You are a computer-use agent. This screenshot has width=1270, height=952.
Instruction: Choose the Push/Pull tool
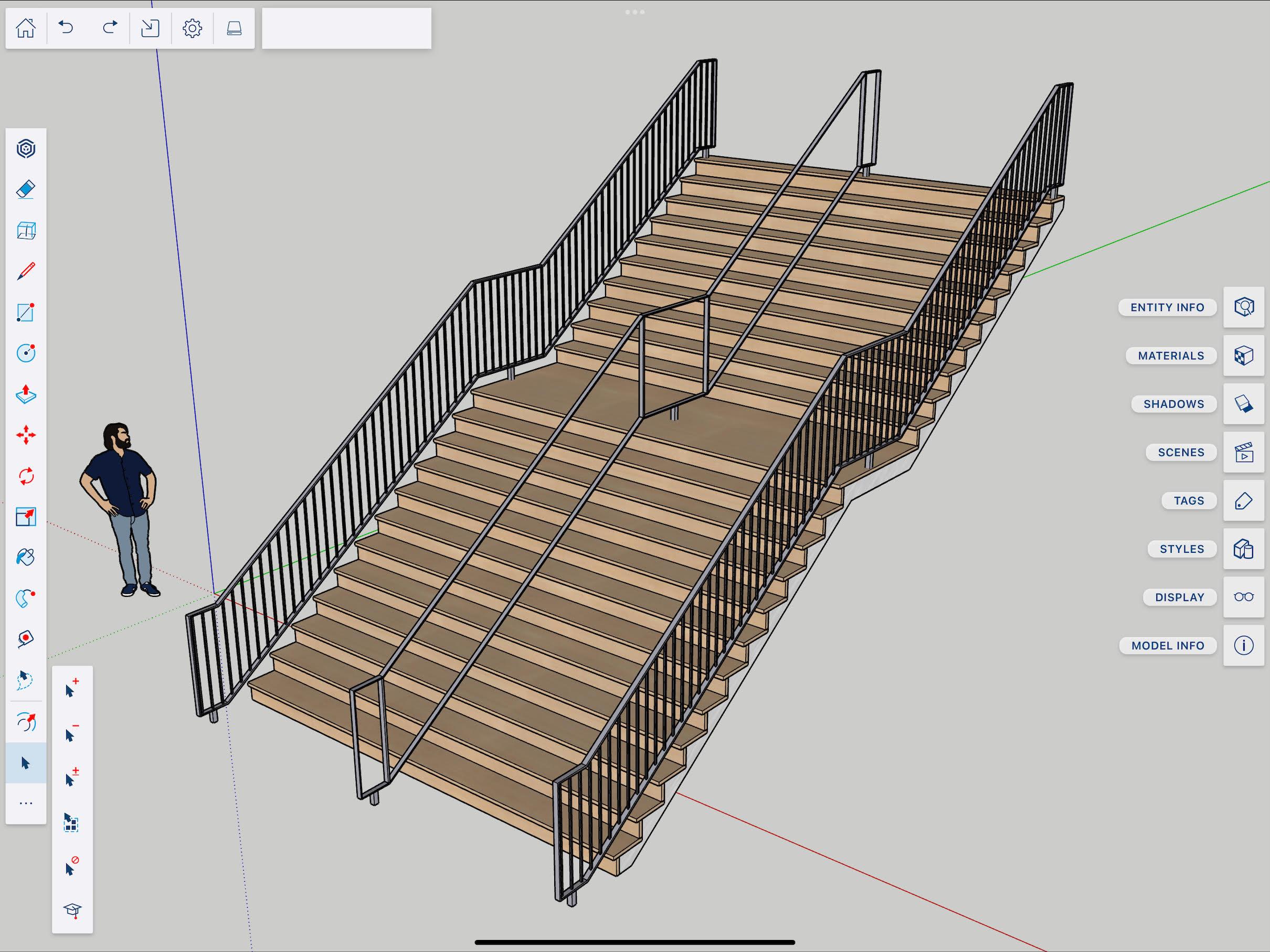pyautogui.click(x=26, y=394)
